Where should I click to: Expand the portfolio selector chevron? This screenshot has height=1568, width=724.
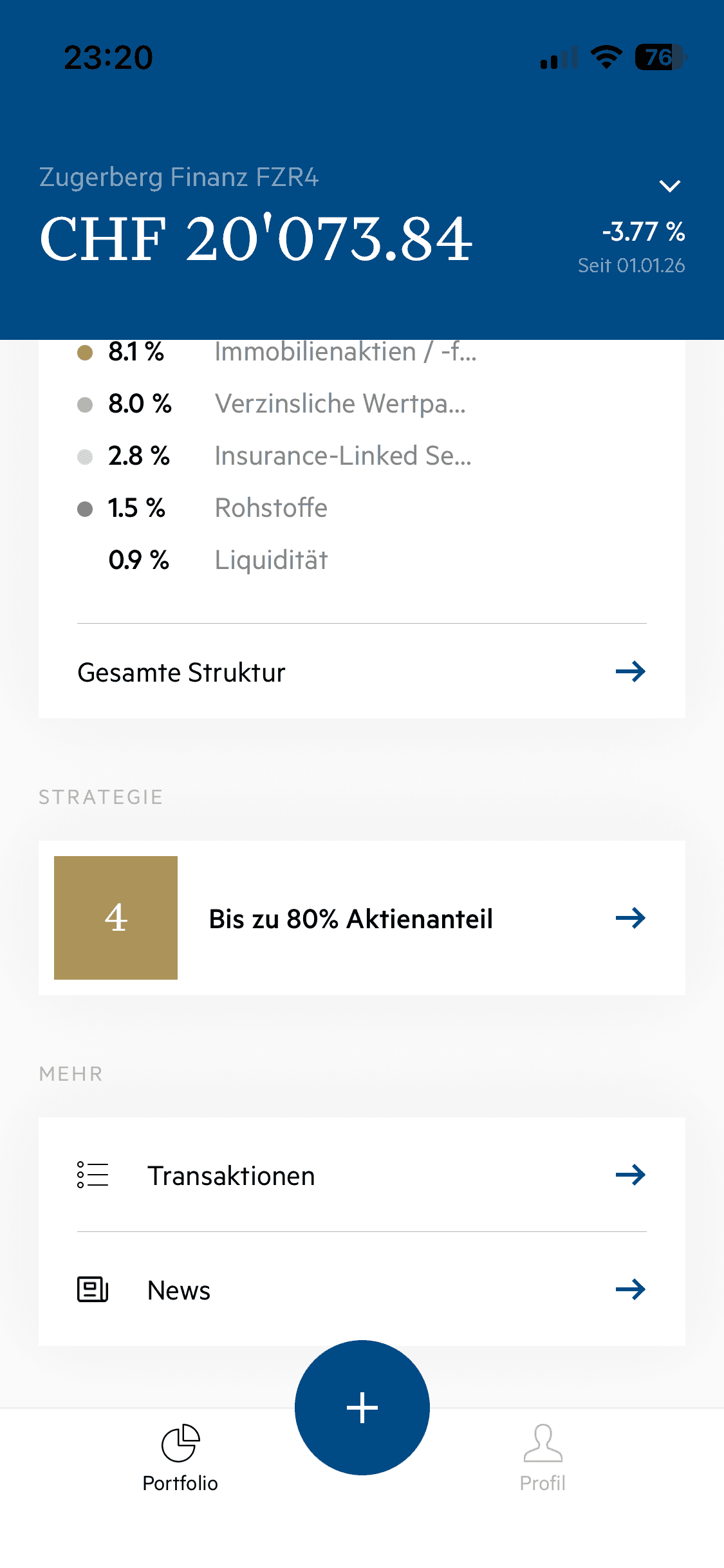point(670,186)
